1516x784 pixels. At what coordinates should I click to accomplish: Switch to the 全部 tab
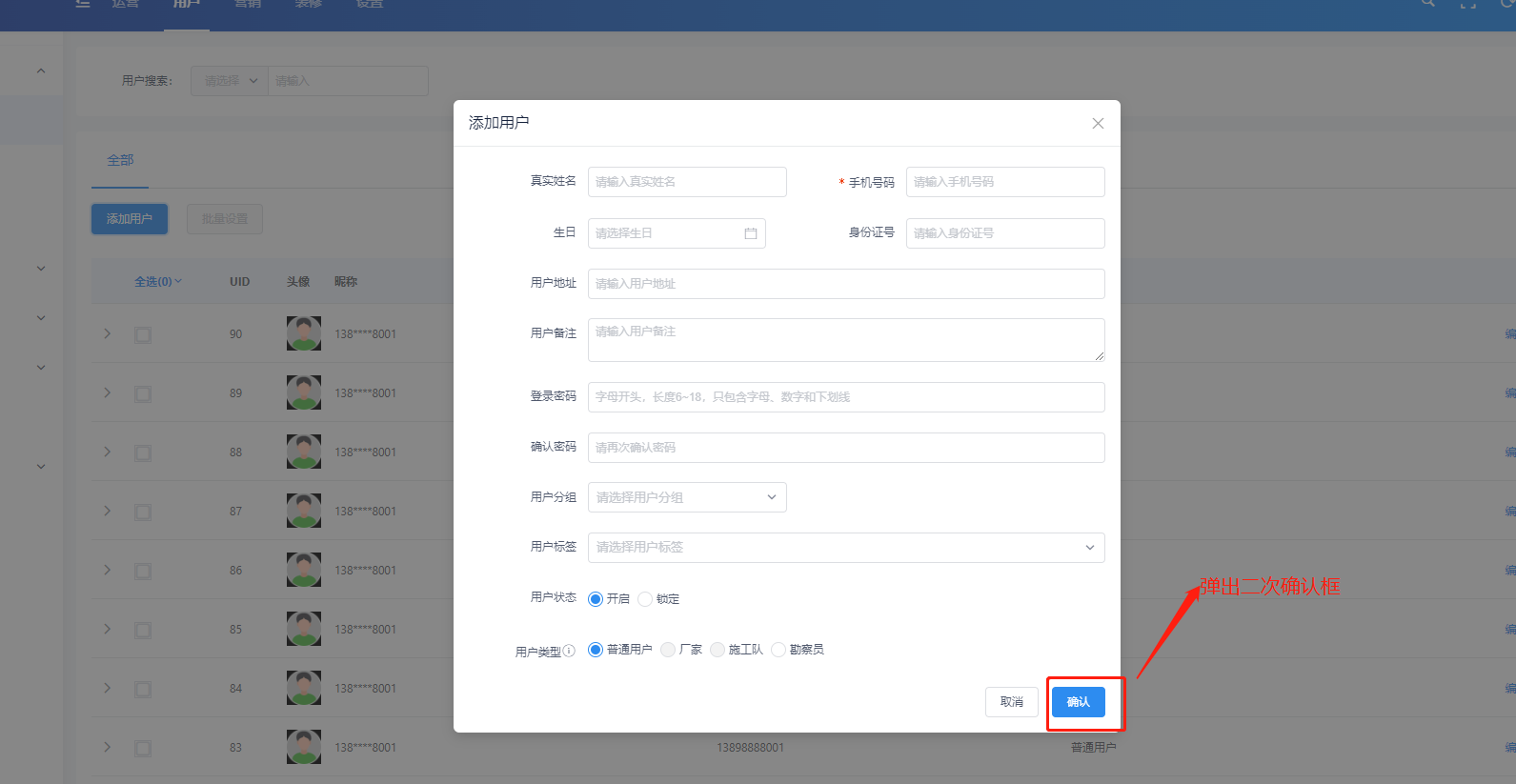tap(120, 160)
